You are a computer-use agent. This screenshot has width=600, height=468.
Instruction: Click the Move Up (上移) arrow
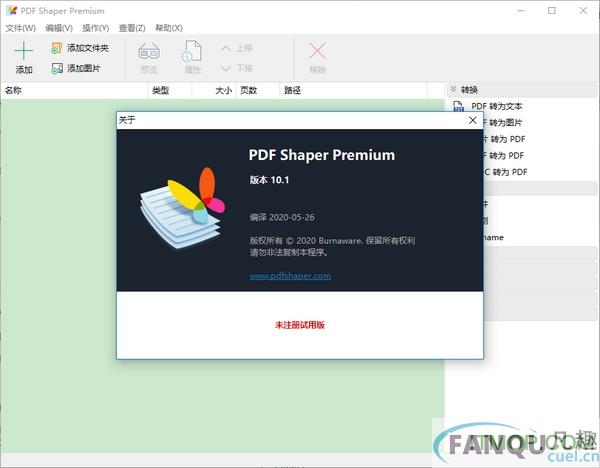coord(226,49)
